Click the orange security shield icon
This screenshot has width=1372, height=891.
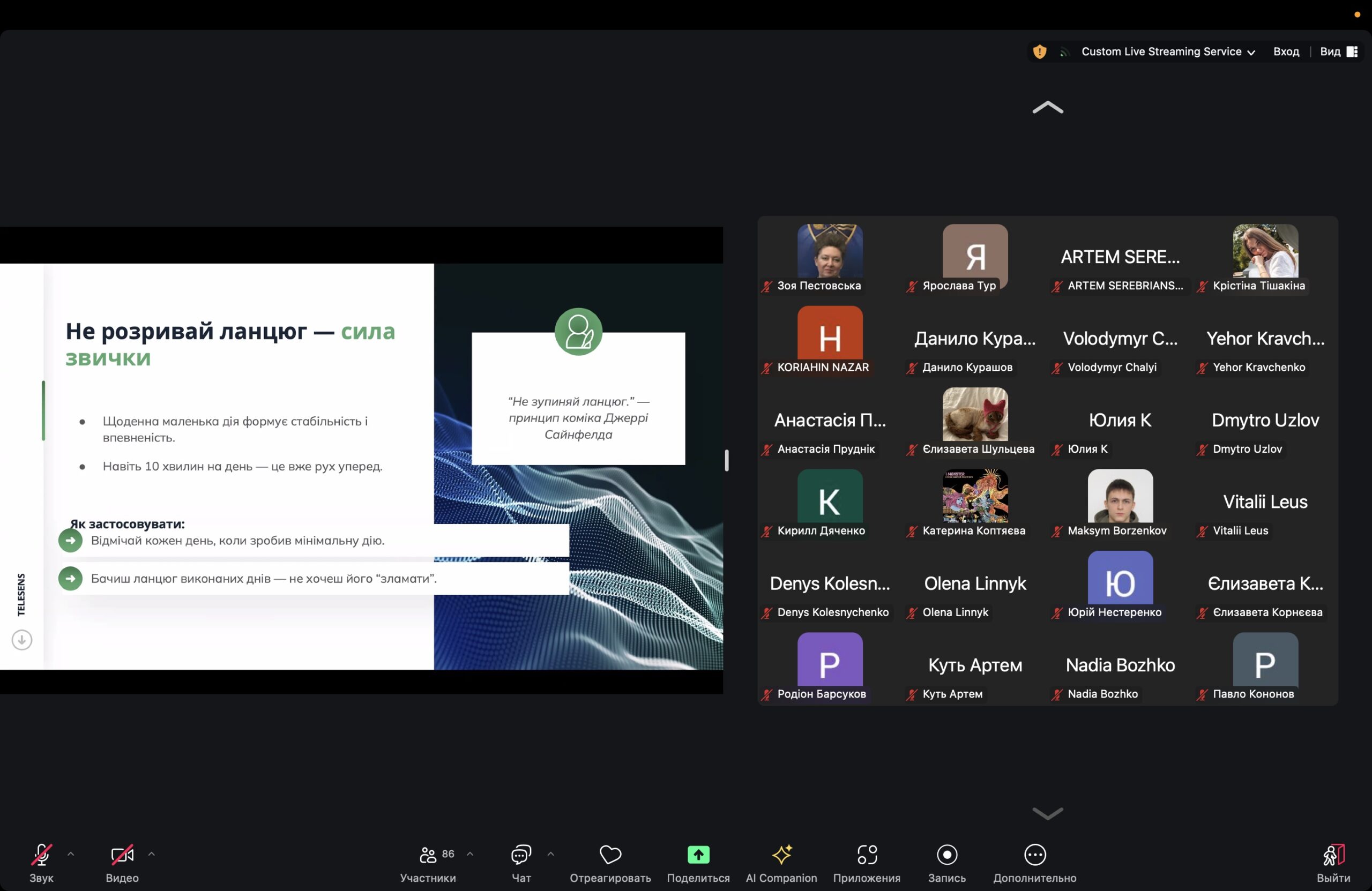1039,52
